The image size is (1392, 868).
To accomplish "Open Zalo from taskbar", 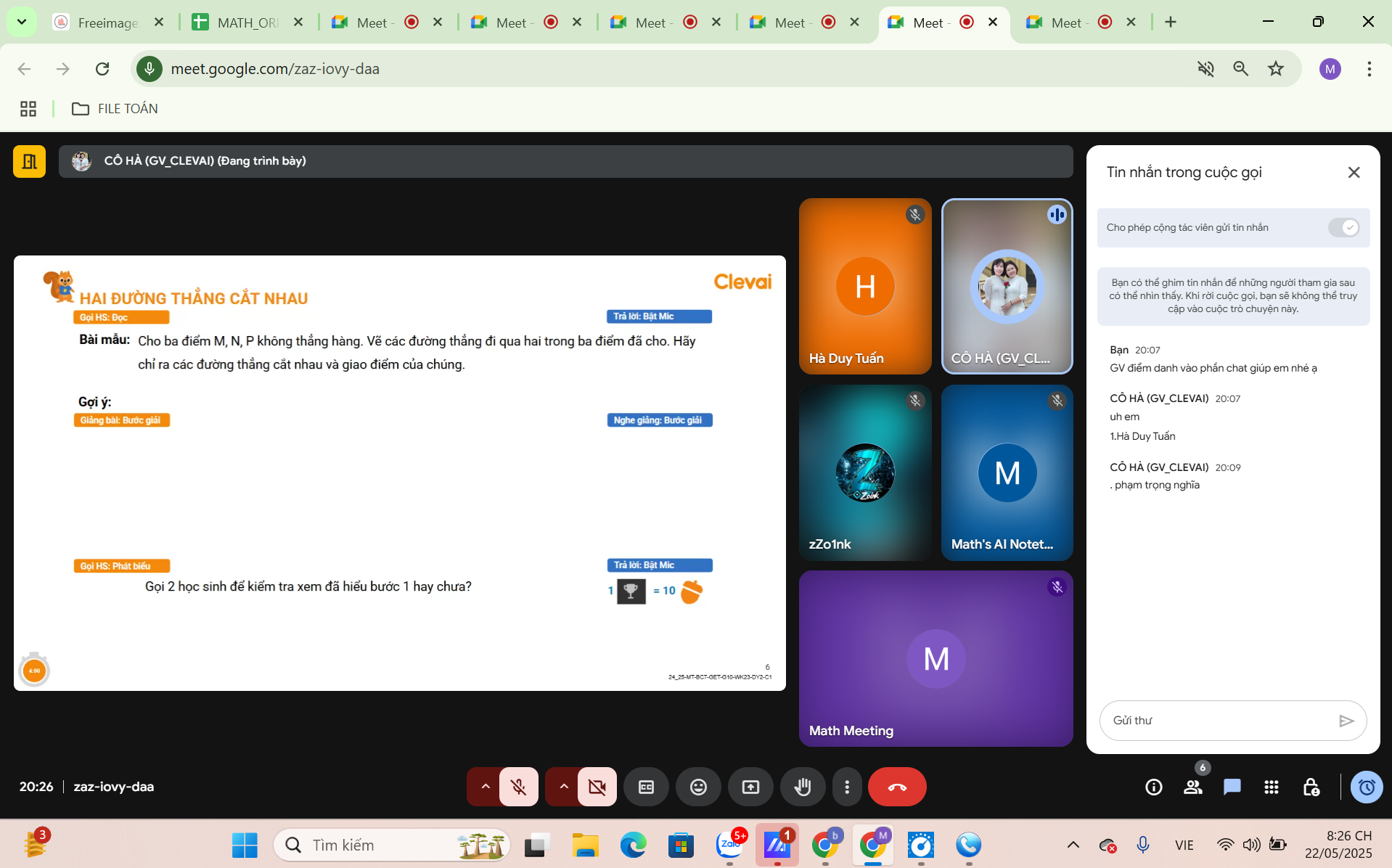I will pyautogui.click(x=729, y=845).
